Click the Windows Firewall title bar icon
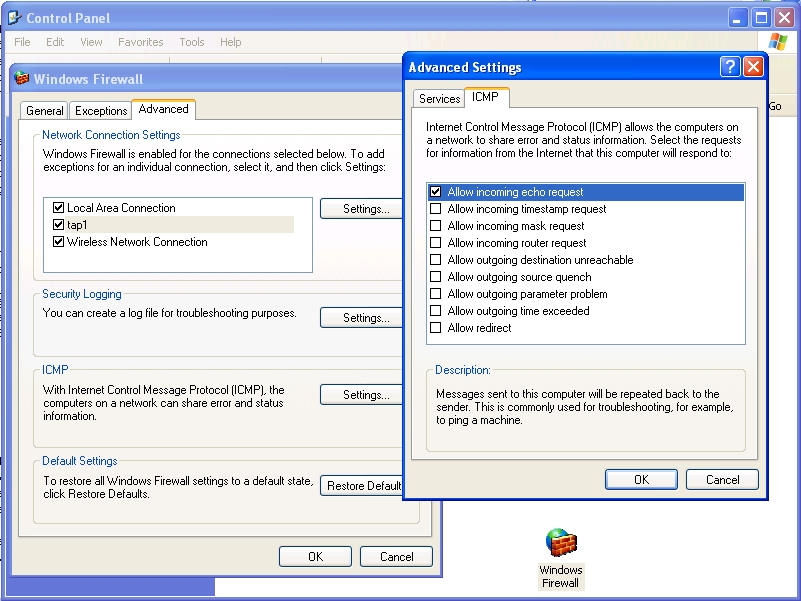 click(x=21, y=79)
